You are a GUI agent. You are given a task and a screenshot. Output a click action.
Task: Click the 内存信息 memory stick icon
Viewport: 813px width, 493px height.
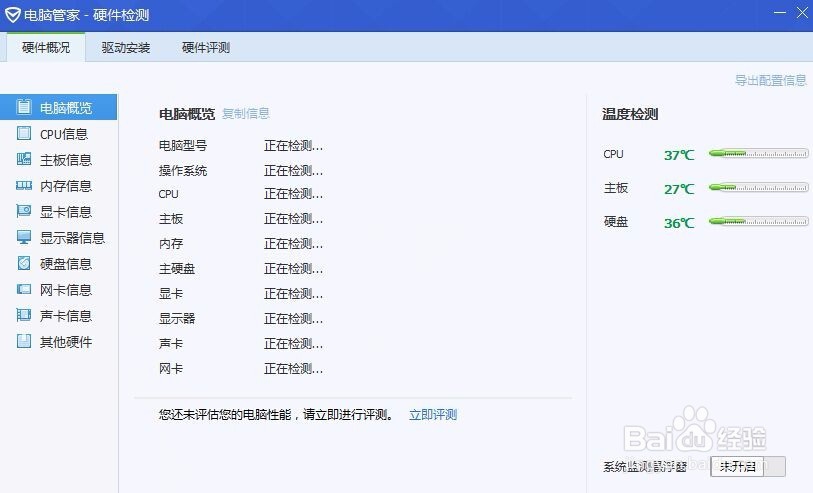(x=24, y=185)
